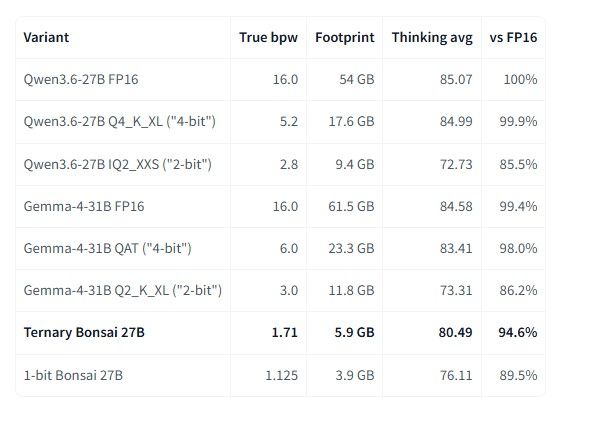Click the Variant column header
The width and height of the screenshot is (596, 423).
pos(46,37)
